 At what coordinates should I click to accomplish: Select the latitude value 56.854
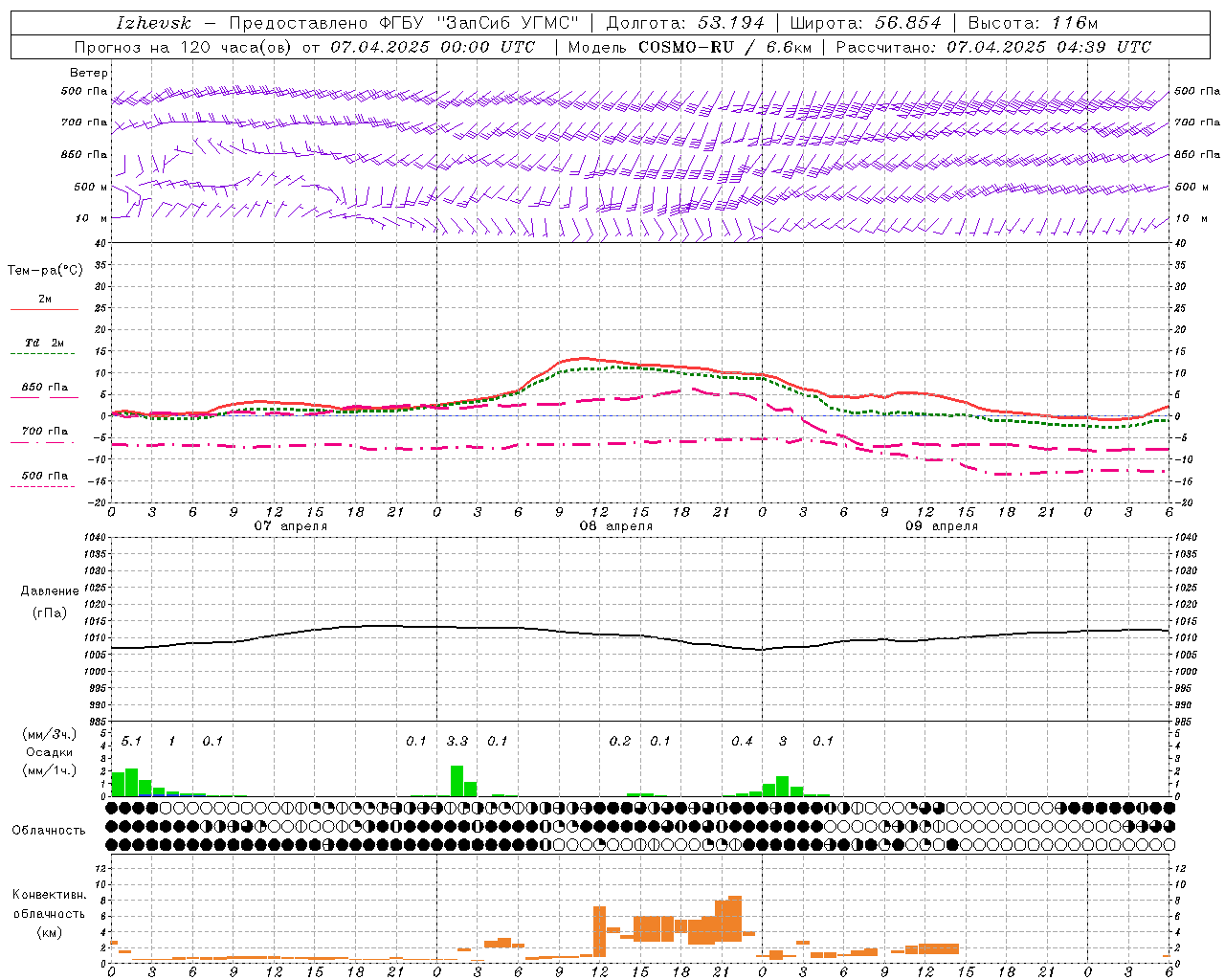click(908, 23)
